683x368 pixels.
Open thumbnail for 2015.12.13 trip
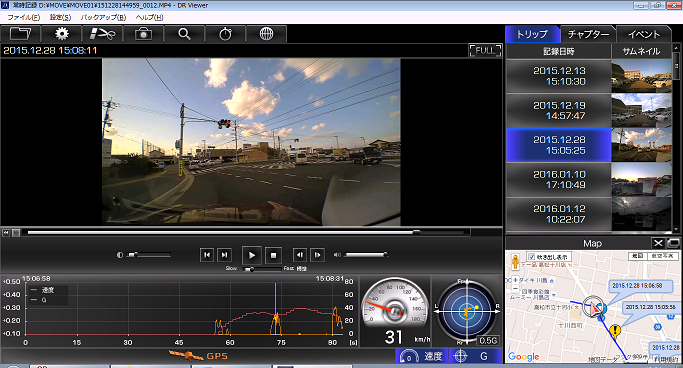641,76
